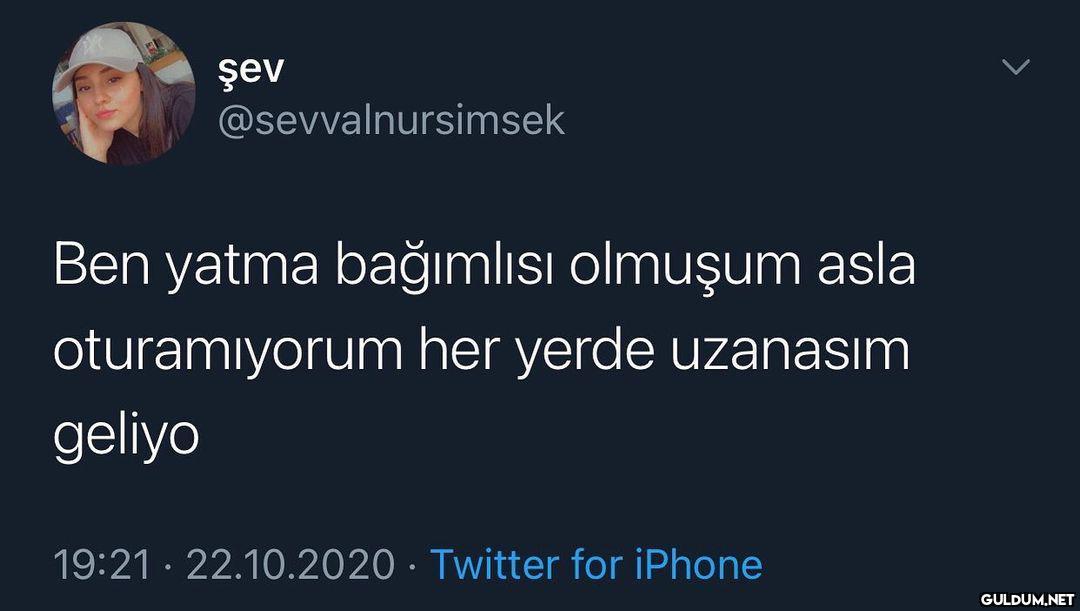
Task: Click the tweet's first word "Ben"
Action: (x=102, y=266)
